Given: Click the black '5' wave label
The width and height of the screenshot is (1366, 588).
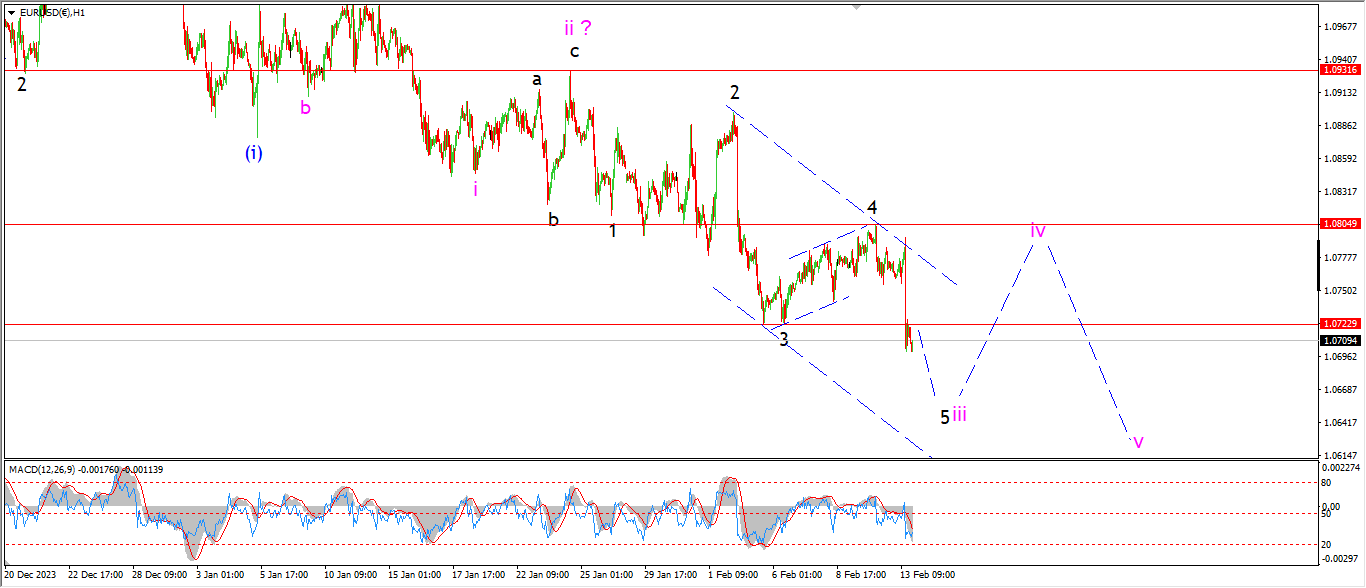Looking at the screenshot, I should 944,417.
